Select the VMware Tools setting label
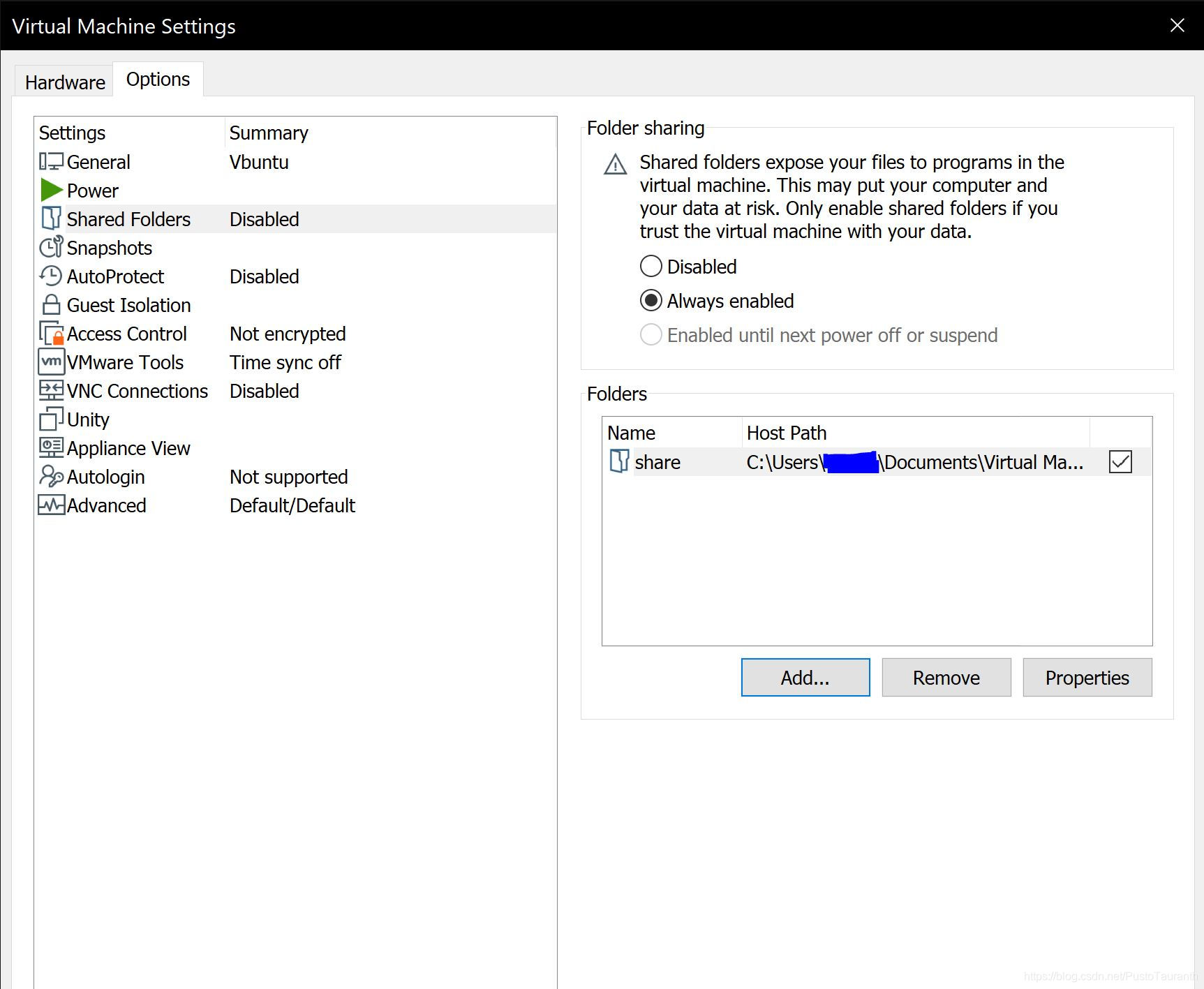Image resolution: width=1204 pixels, height=989 pixels. (125, 362)
